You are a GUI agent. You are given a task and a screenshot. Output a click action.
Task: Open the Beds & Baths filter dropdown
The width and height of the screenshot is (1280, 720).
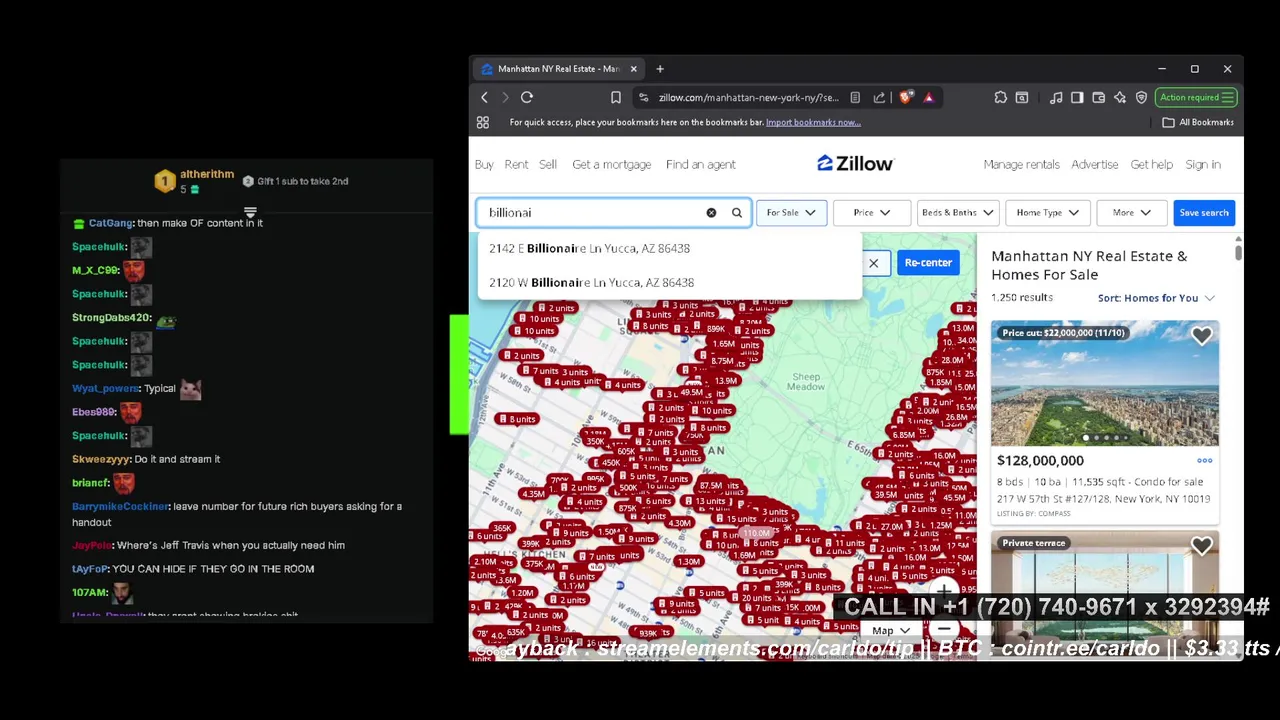[957, 213]
